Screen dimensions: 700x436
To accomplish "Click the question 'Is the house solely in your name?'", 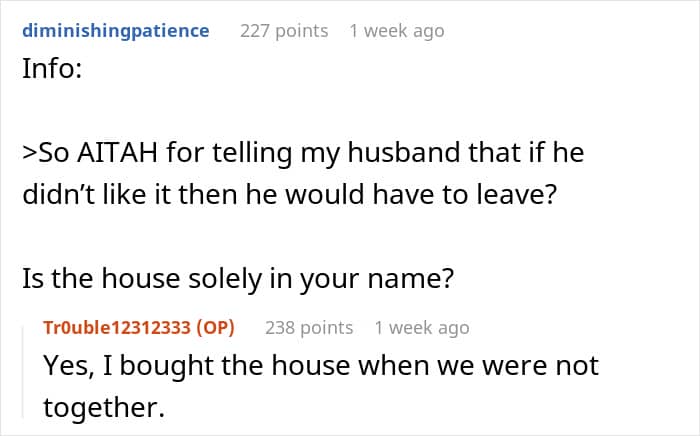I will point(238,279).
